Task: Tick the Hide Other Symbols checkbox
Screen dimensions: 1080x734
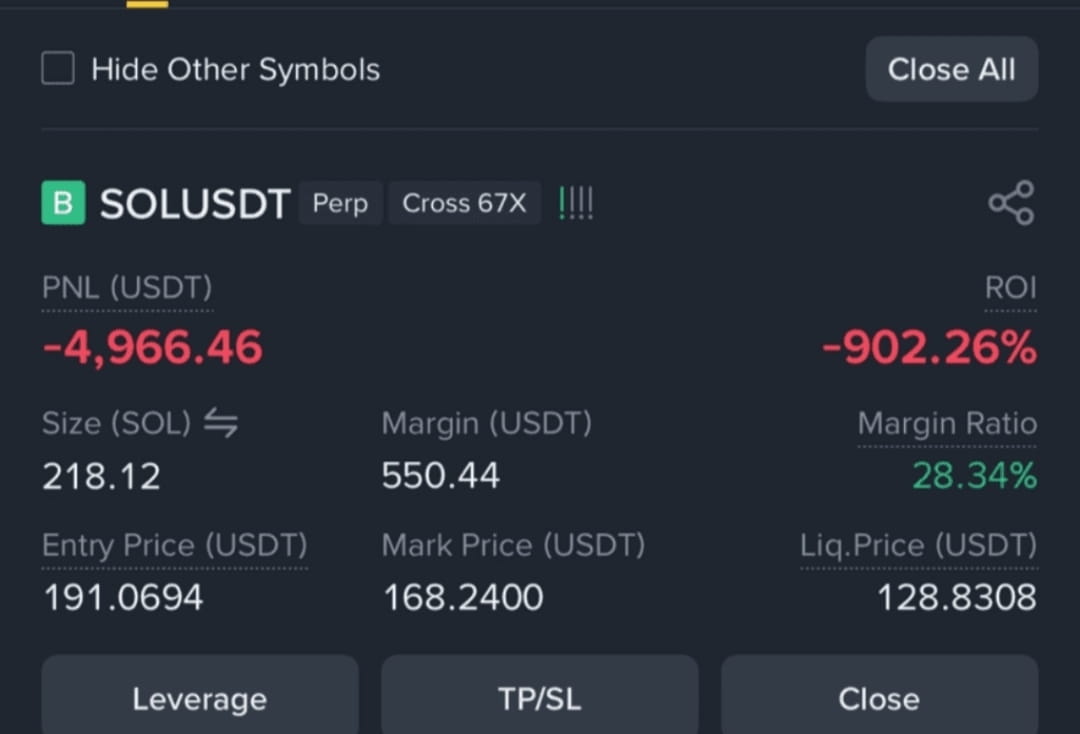Action: pos(58,68)
